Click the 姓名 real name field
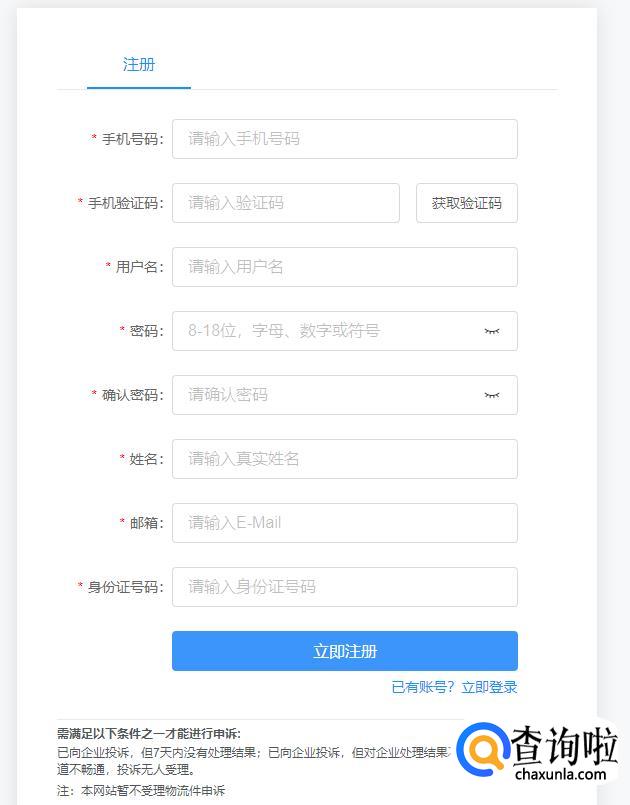The height and width of the screenshot is (805, 630). click(x=345, y=459)
